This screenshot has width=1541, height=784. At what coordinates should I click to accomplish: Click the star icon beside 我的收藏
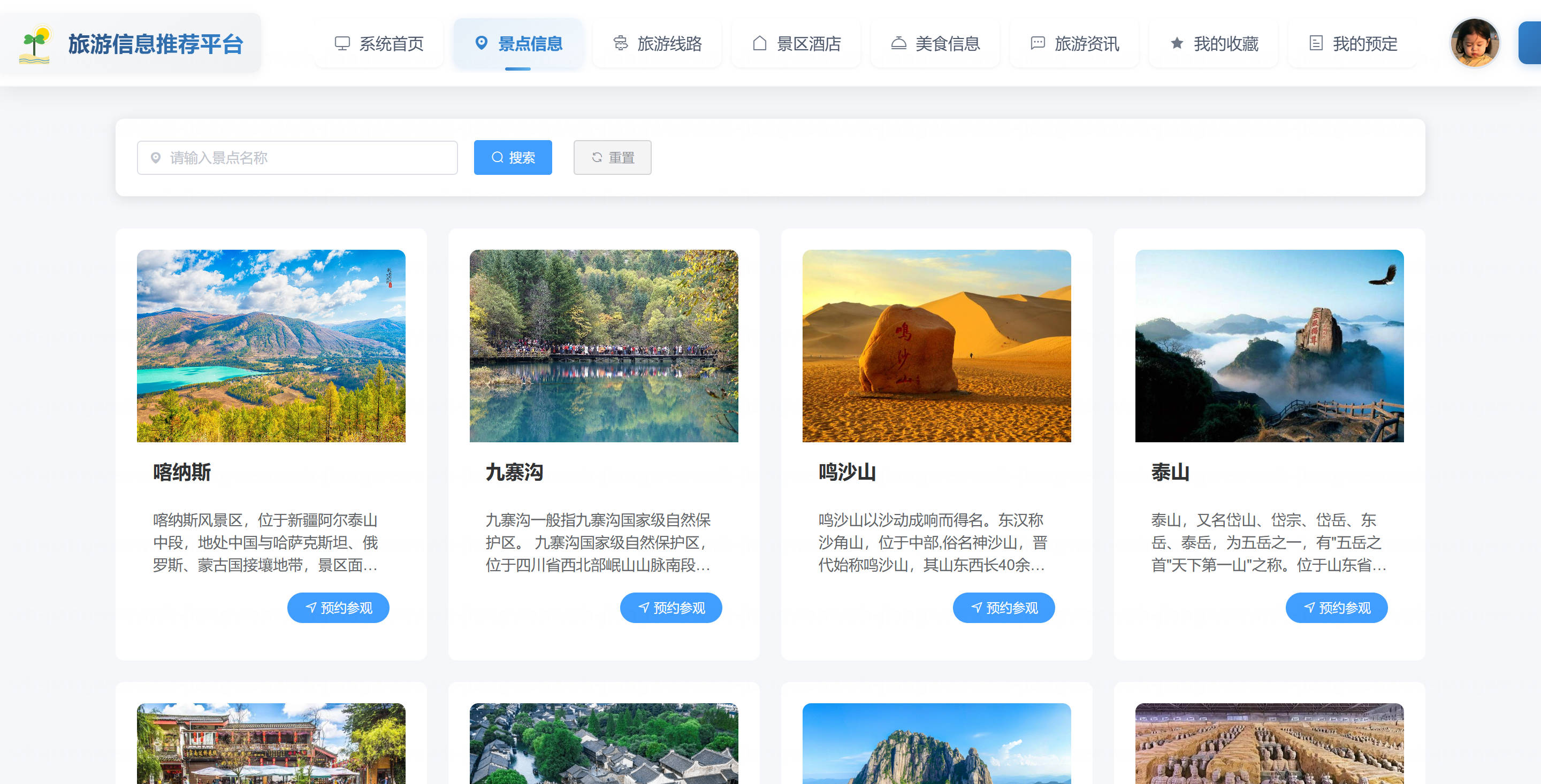(1177, 43)
